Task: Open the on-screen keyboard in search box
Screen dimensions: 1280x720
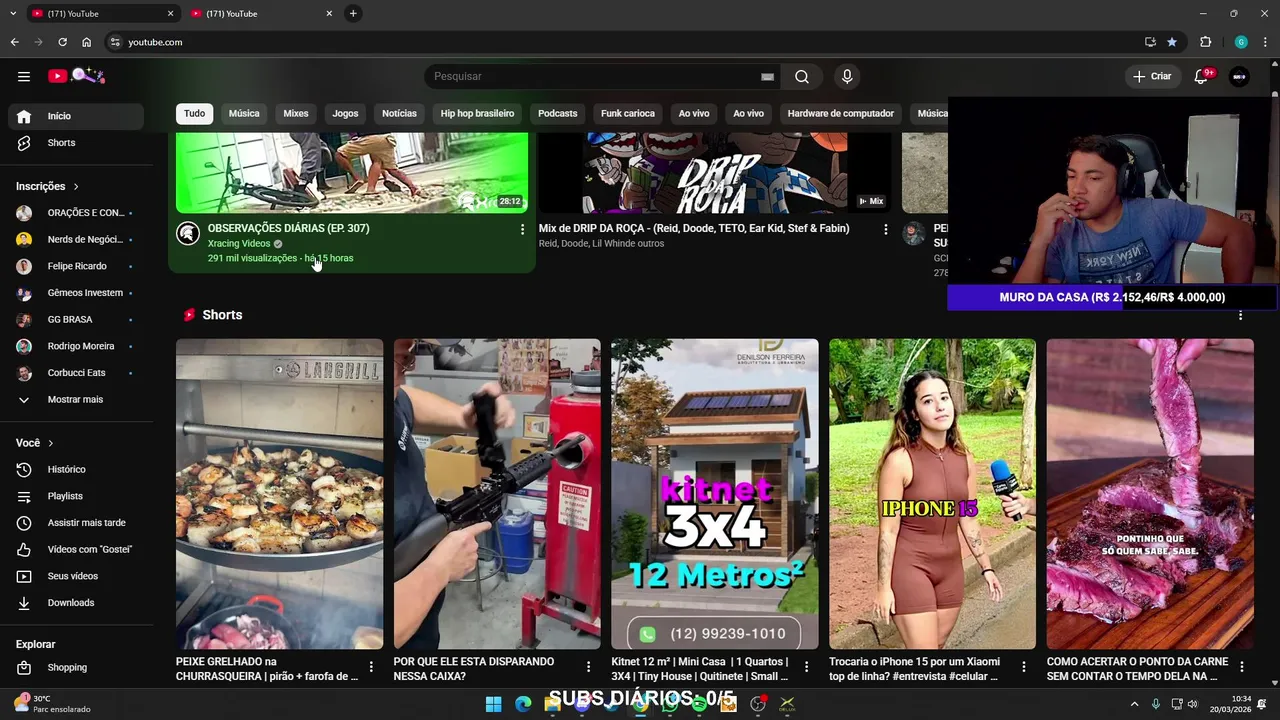Action: (x=767, y=76)
